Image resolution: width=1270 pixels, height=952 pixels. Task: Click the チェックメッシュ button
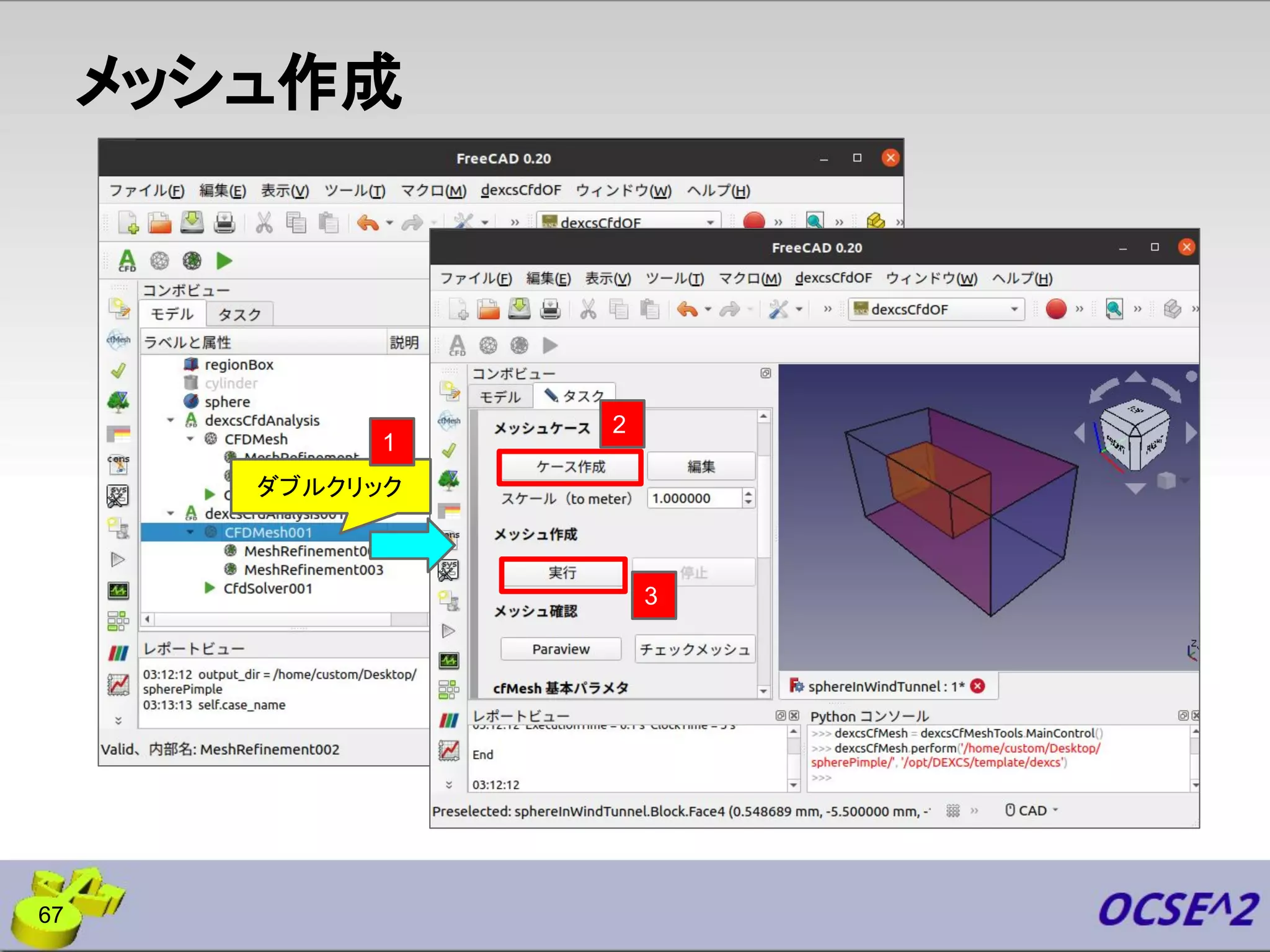point(695,649)
